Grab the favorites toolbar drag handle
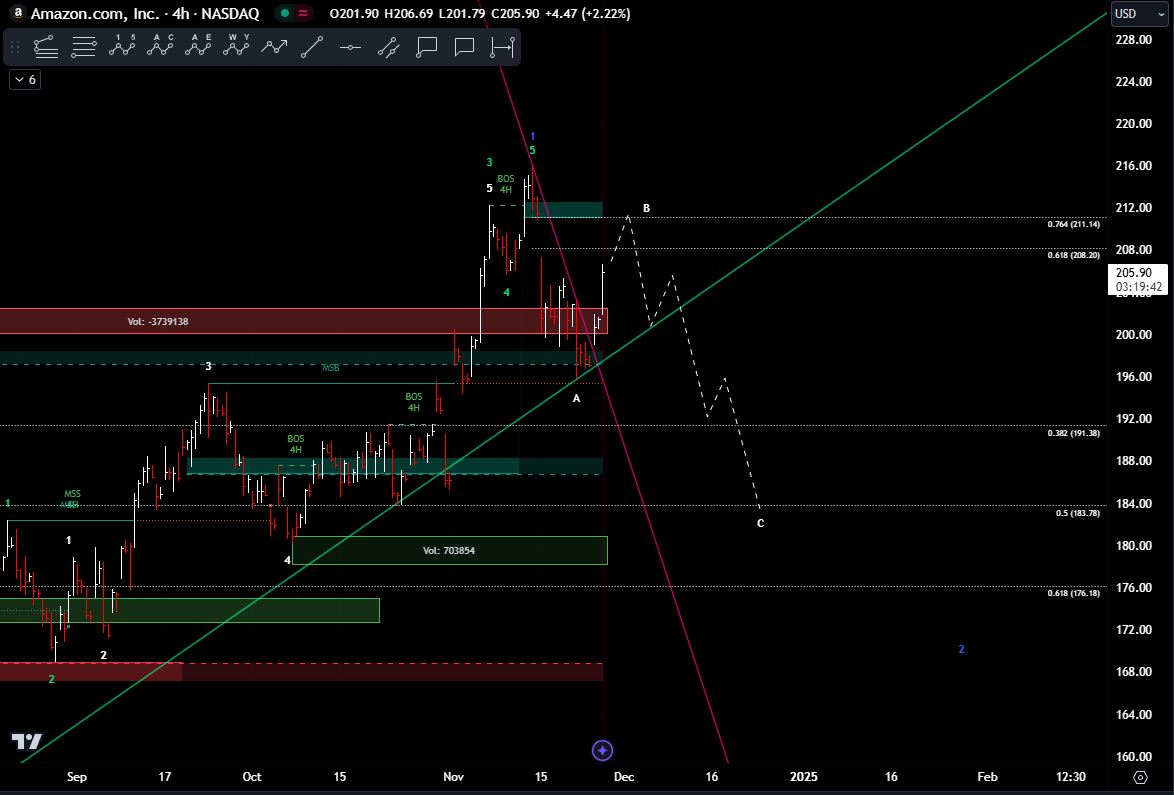Image resolution: width=1174 pixels, height=795 pixels. [x=14, y=47]
